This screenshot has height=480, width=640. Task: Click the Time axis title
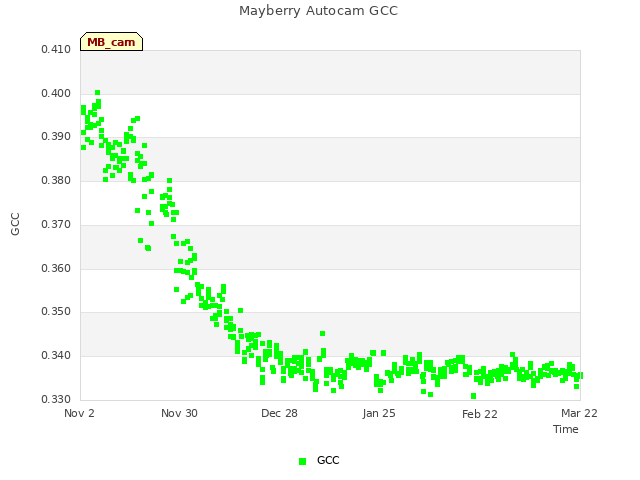coord(566,429)
